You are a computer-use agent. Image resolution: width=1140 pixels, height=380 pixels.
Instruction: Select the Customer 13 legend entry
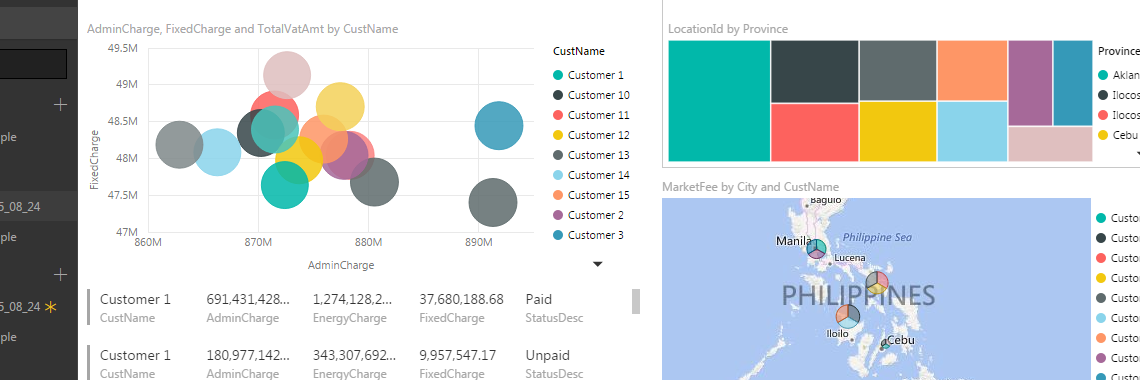pos(591,155)
